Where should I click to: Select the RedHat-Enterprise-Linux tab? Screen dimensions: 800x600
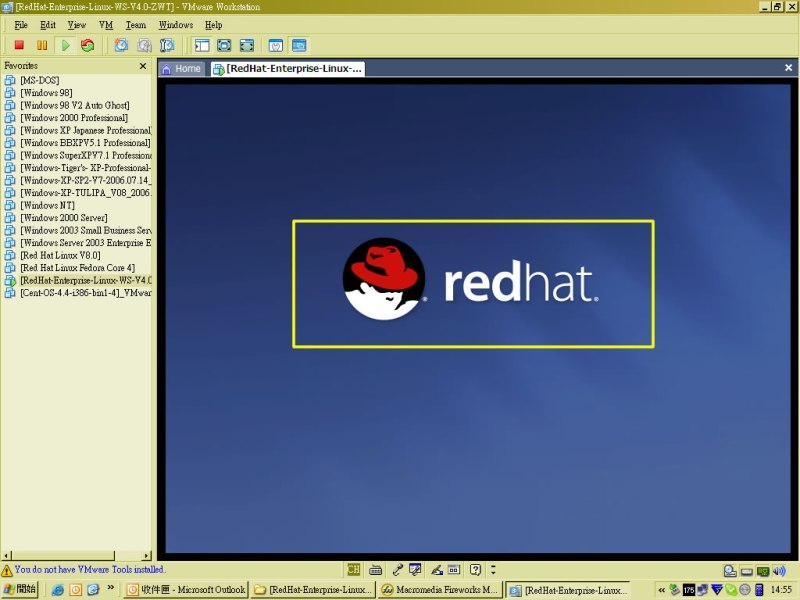coord(288,69)
